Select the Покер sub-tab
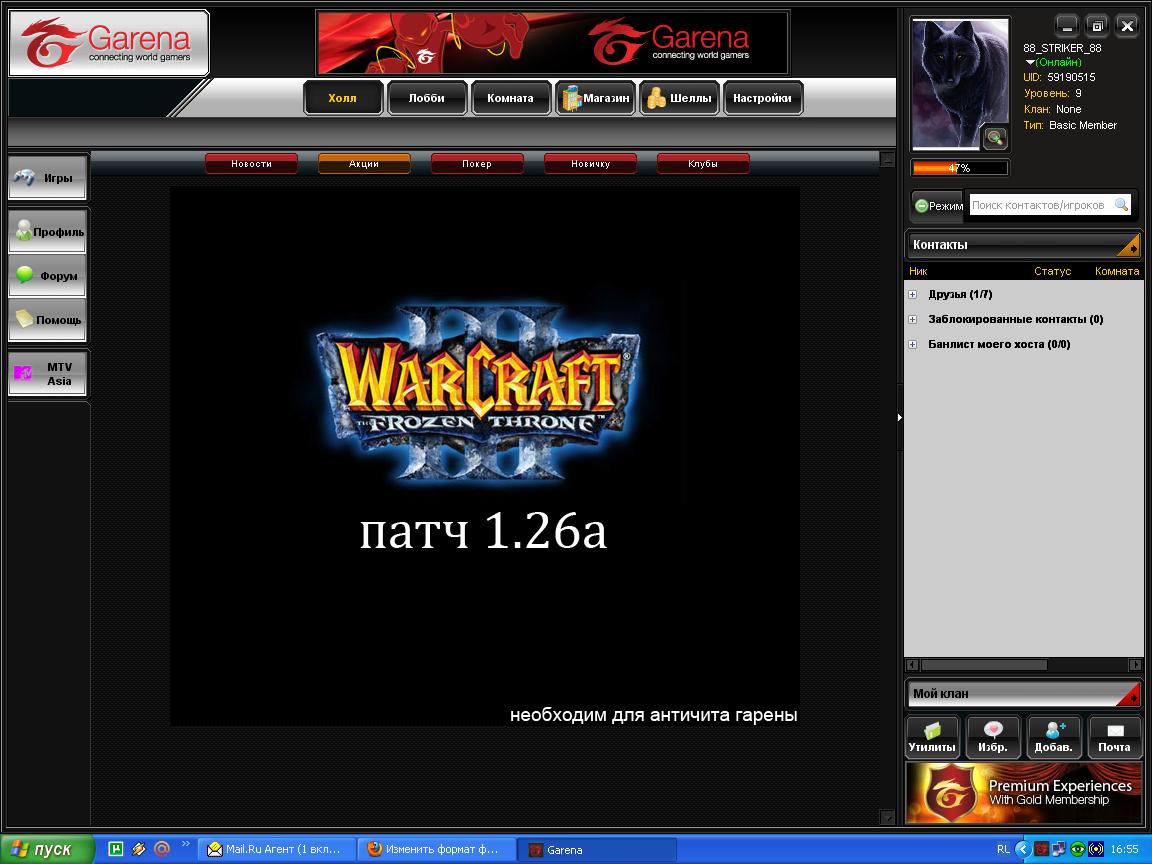Viewport: 1152px width, 864px height. (477, 164)
